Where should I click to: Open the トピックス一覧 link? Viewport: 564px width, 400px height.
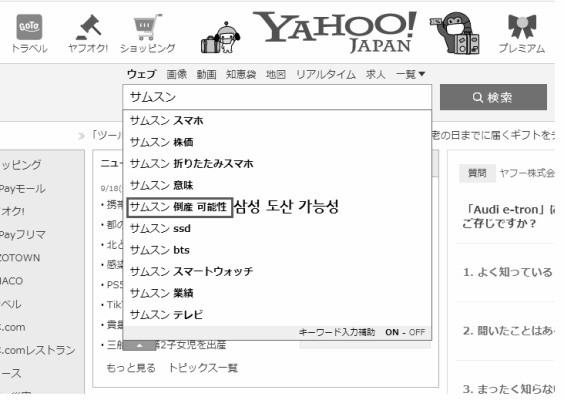click(203, 368)
